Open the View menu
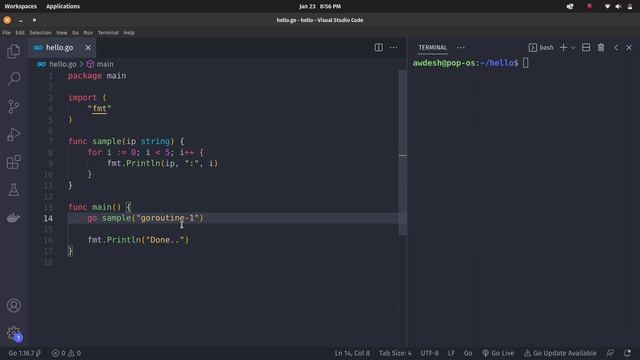Viewport: 640px width, 360px height. pyautogui.click(x=62, y=33)
